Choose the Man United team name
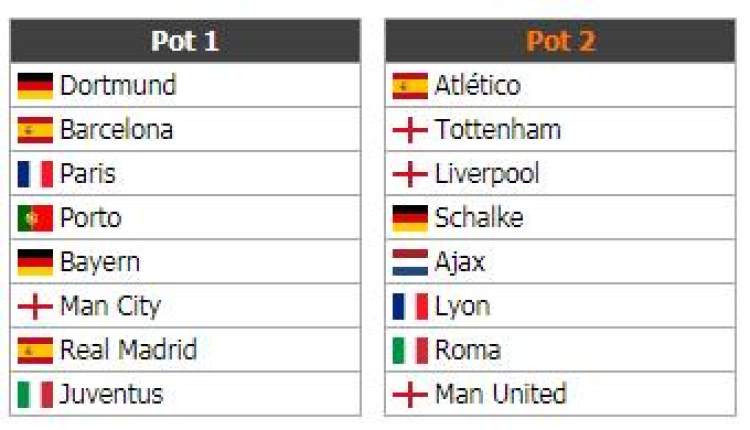The height and width of the screenshot is (430, 750). [500, 394]
